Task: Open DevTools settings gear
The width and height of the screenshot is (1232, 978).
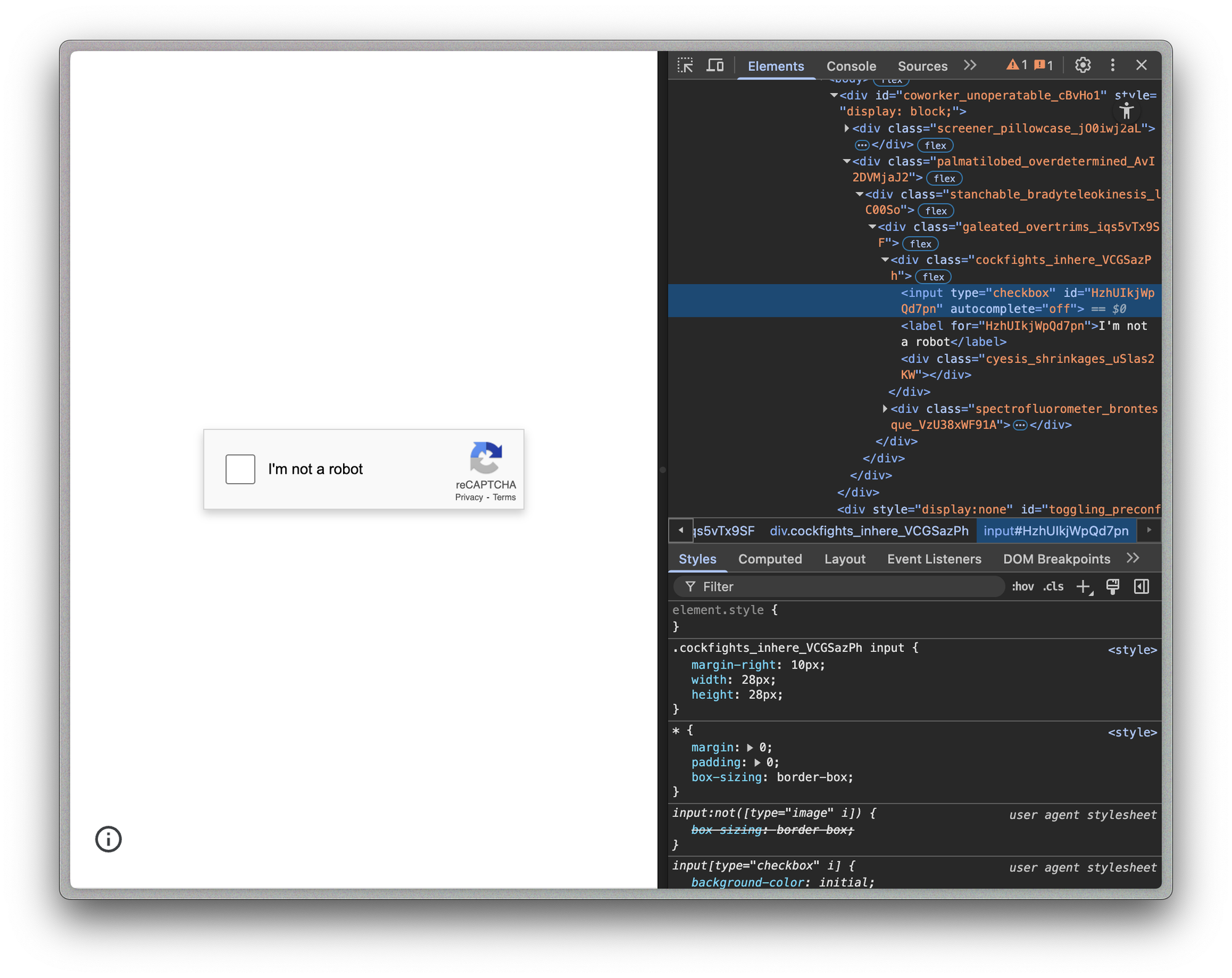Action: tap(1082, 65)
